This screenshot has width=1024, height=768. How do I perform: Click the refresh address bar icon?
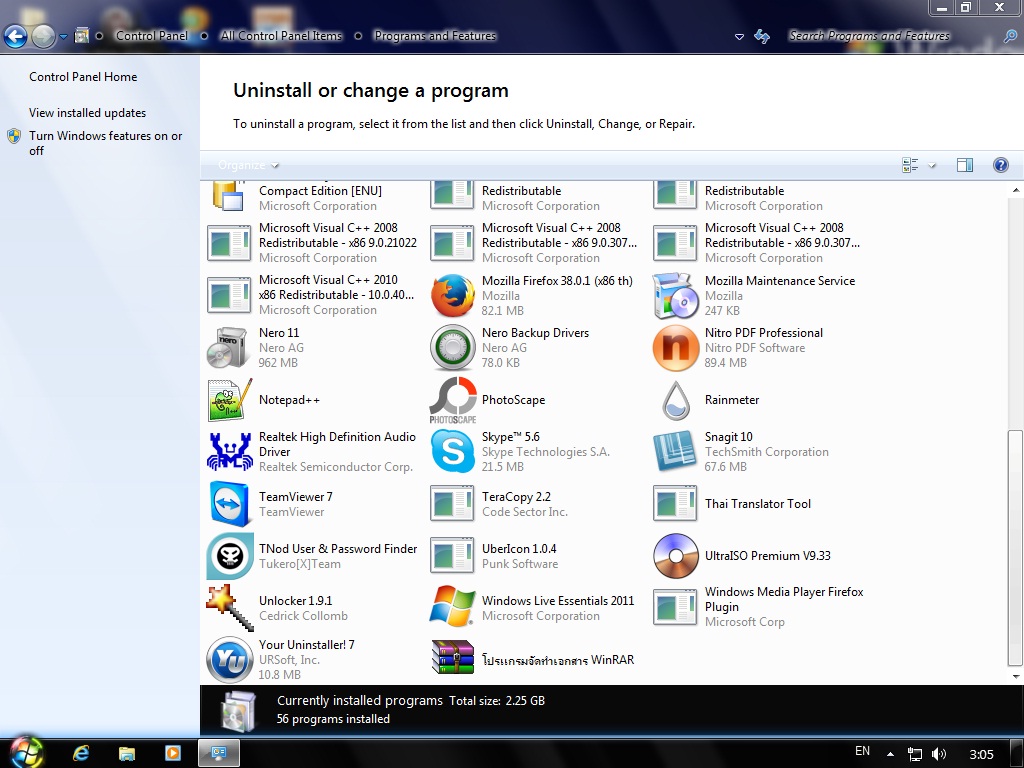(x=762, y=36)
